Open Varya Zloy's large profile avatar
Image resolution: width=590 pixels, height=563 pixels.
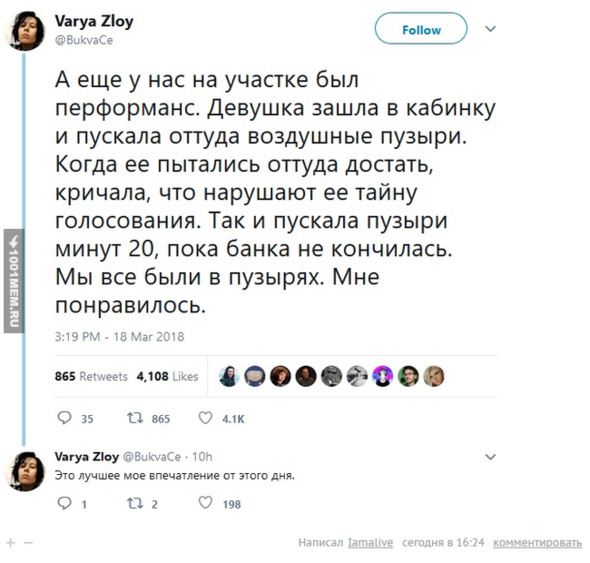click(x=24, y=30)
